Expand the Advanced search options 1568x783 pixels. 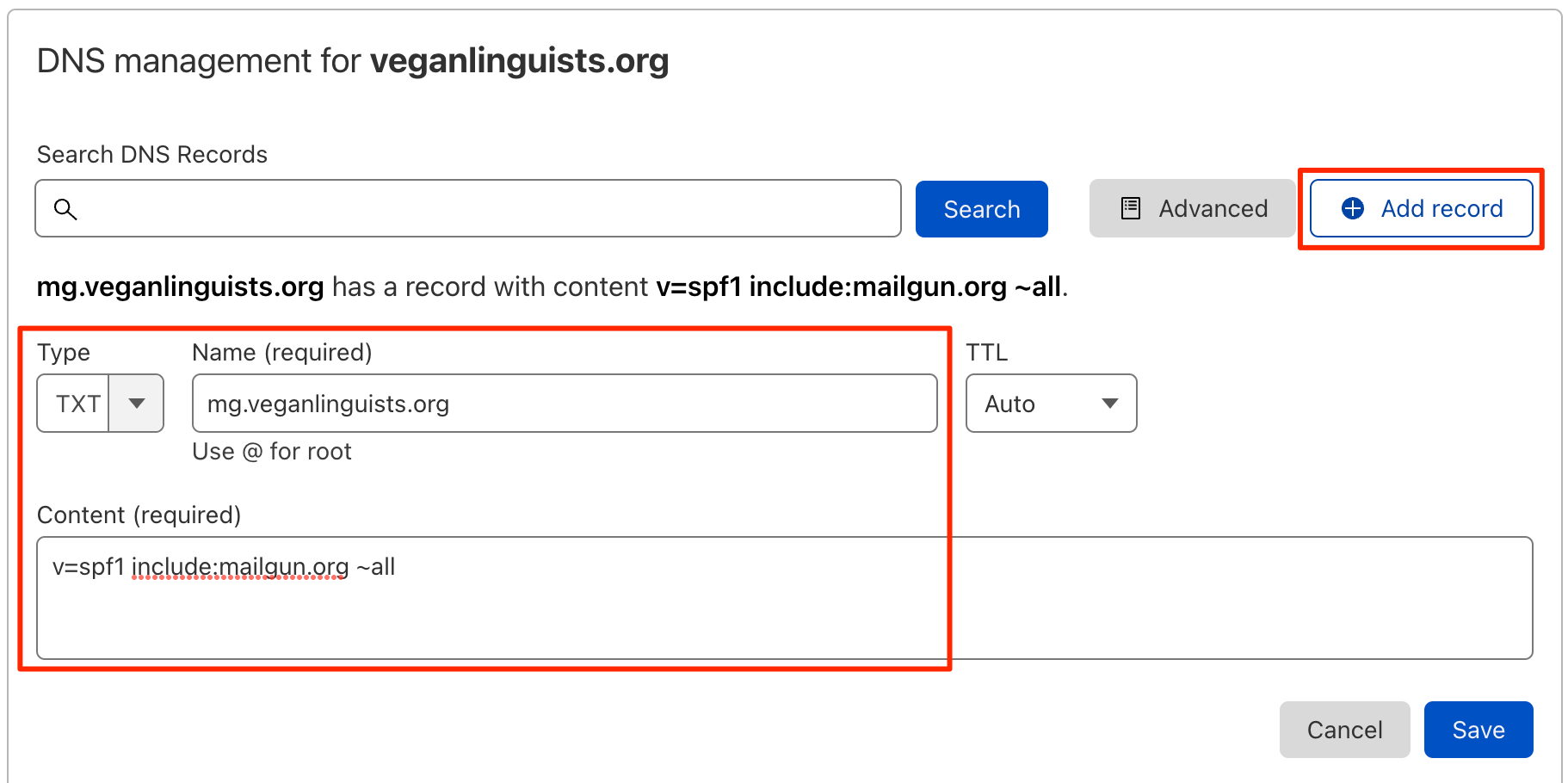point(1192,207)
